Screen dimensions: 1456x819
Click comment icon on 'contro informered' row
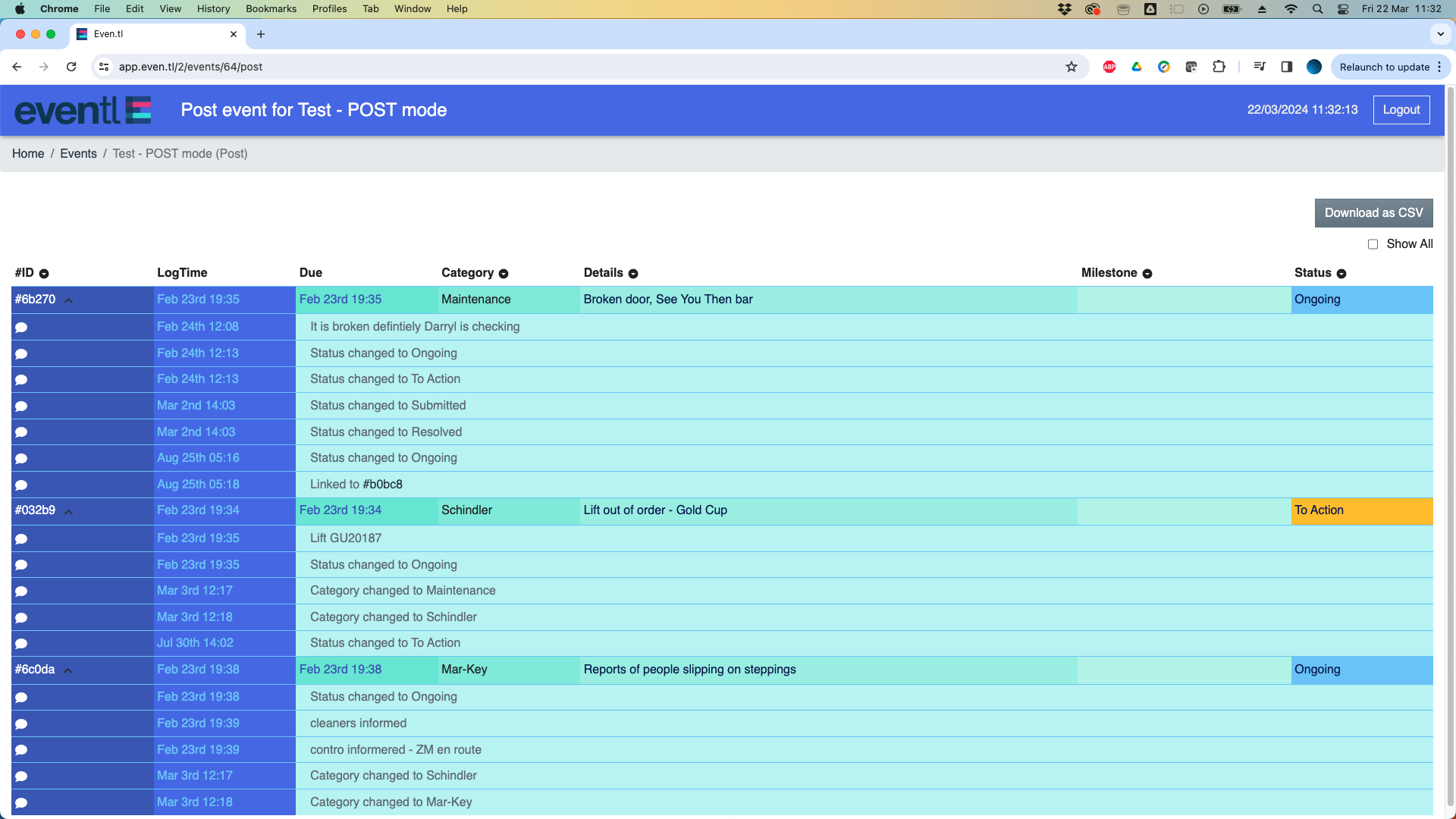21,750
